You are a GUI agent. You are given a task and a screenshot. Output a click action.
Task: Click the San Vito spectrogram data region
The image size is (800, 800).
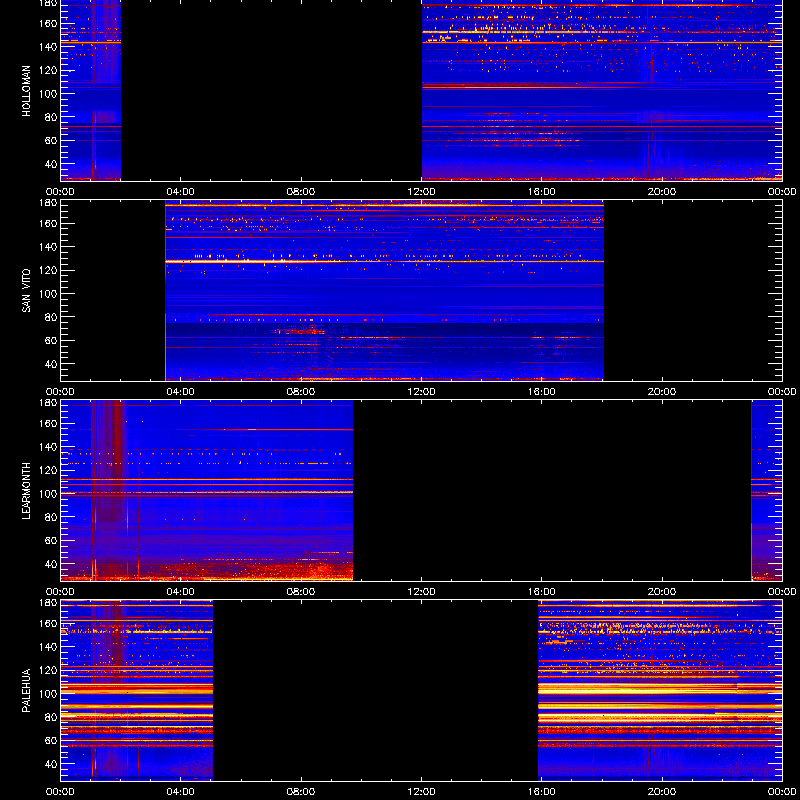click(x=385, y=291)
